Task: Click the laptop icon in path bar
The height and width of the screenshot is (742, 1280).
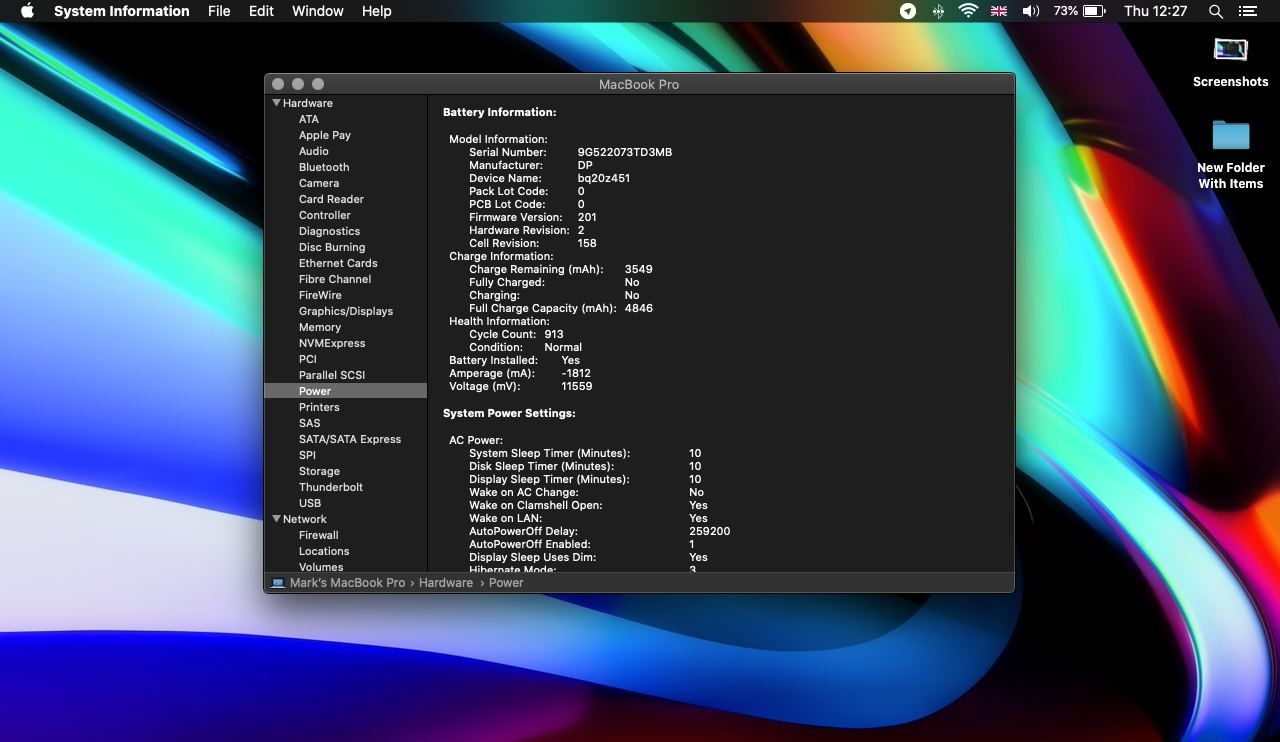Action: click(278, 583)
